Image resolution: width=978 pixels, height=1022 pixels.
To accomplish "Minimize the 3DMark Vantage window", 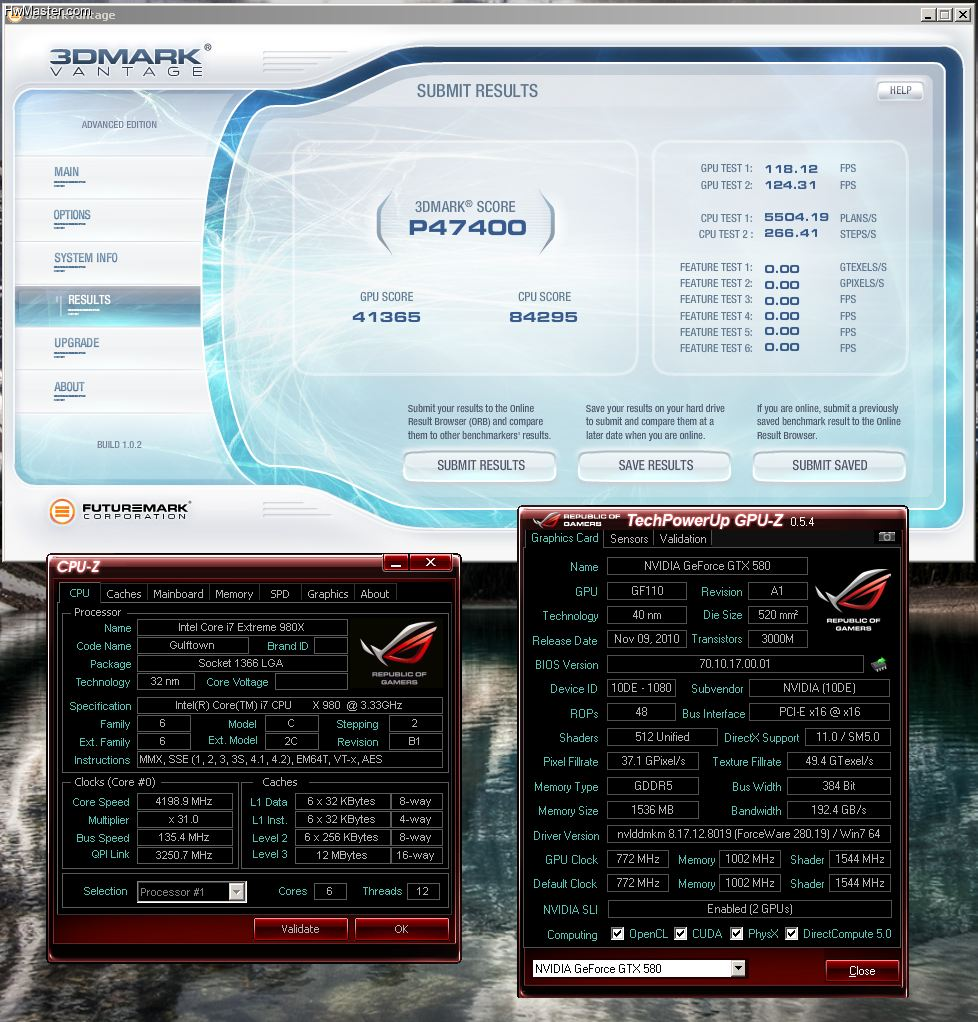I will [x=928, y=14].
